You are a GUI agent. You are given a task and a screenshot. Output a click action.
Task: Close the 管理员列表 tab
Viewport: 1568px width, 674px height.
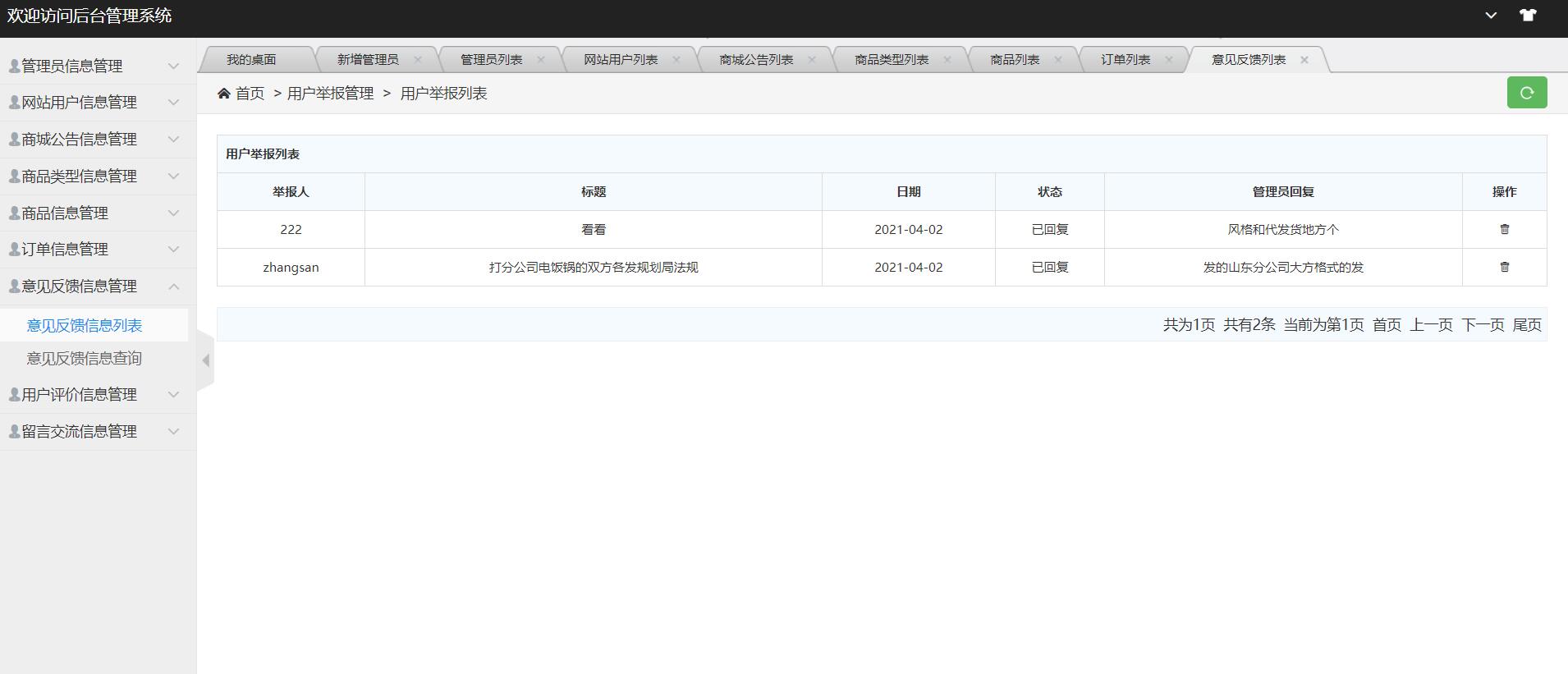coord(540,59)
